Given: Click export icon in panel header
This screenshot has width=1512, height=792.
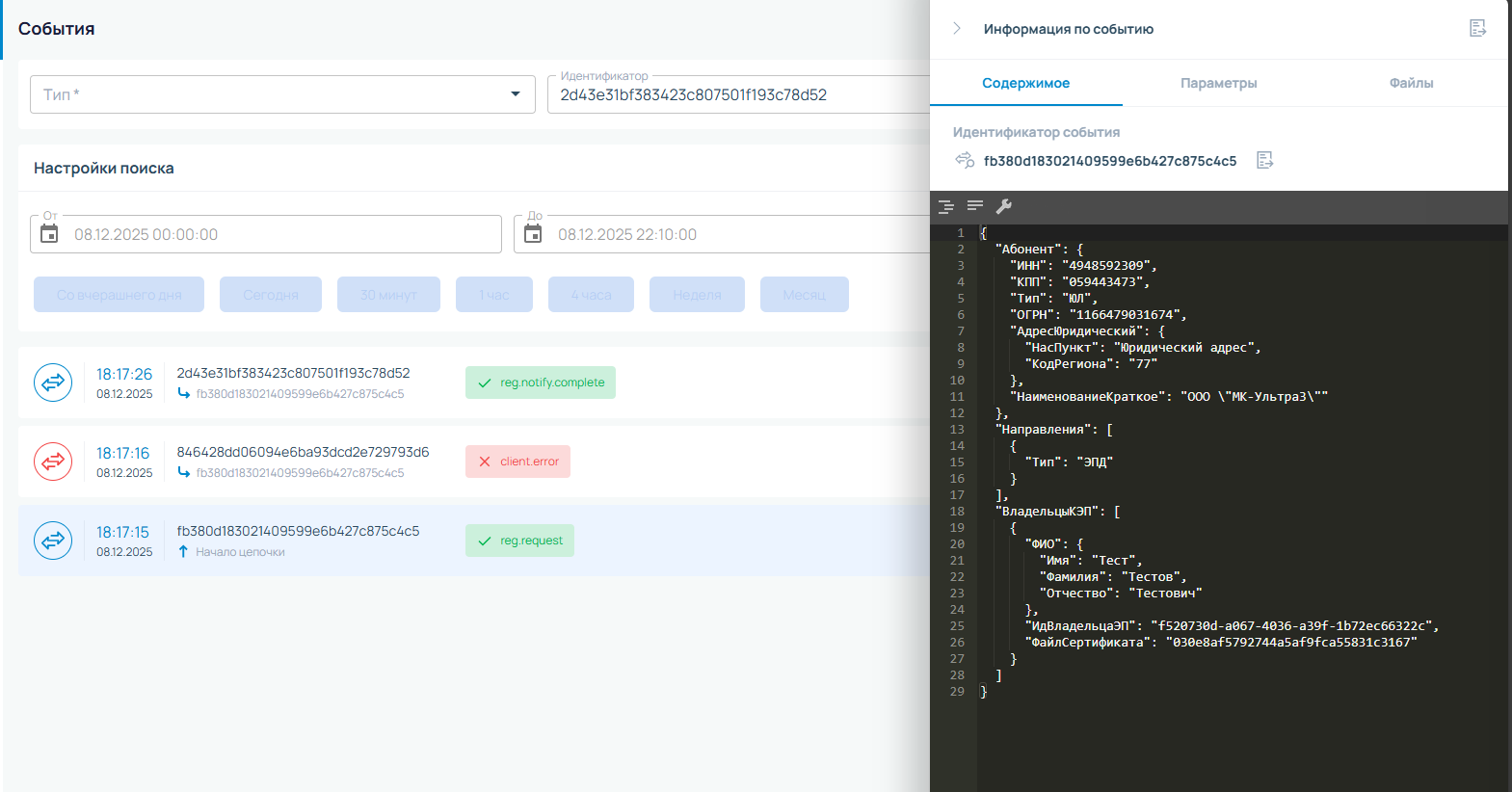Looking at the screenshot, I should coord(1477,28).
